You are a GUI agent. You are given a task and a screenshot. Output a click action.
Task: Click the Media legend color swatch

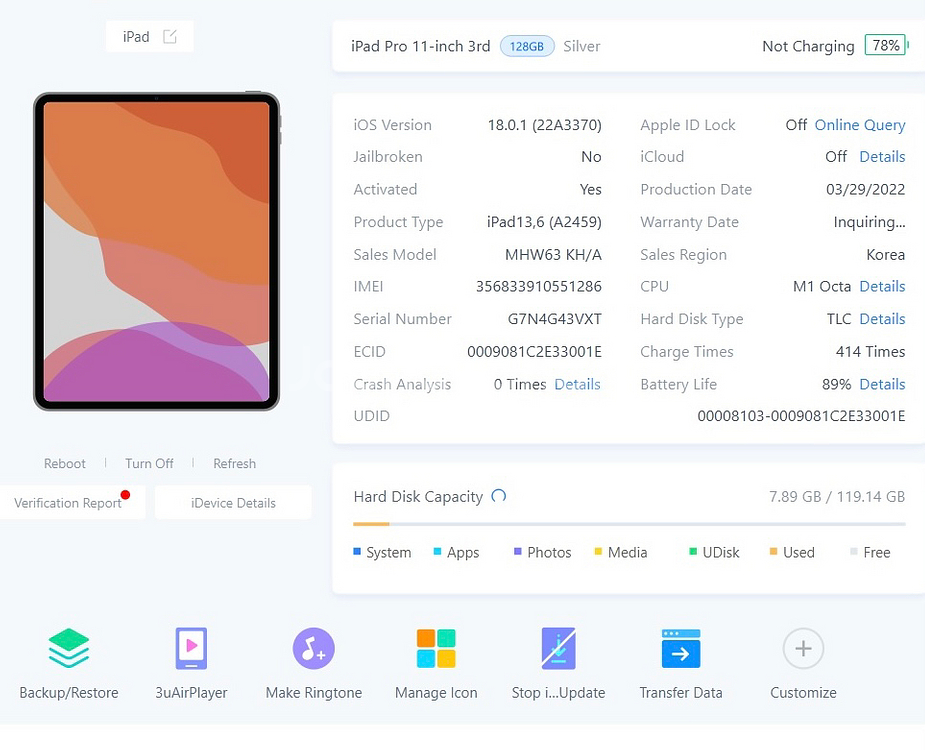coord(598,552)
